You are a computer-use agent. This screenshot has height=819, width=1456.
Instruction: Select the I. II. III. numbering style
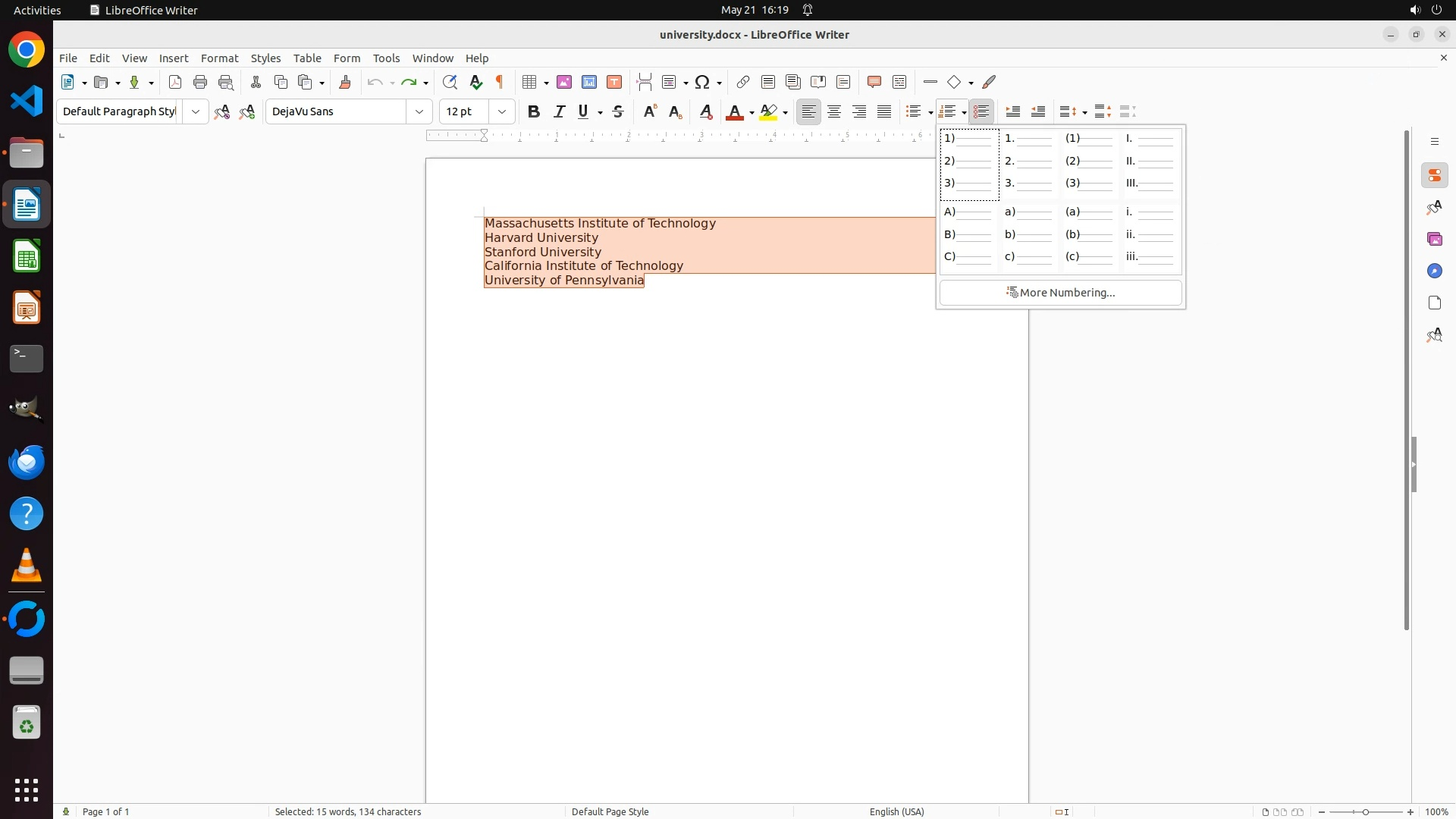tap(1151, 162)
